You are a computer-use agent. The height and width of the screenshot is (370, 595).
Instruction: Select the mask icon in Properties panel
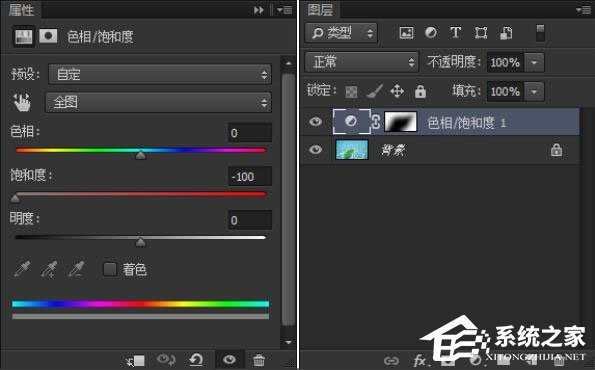48,36
